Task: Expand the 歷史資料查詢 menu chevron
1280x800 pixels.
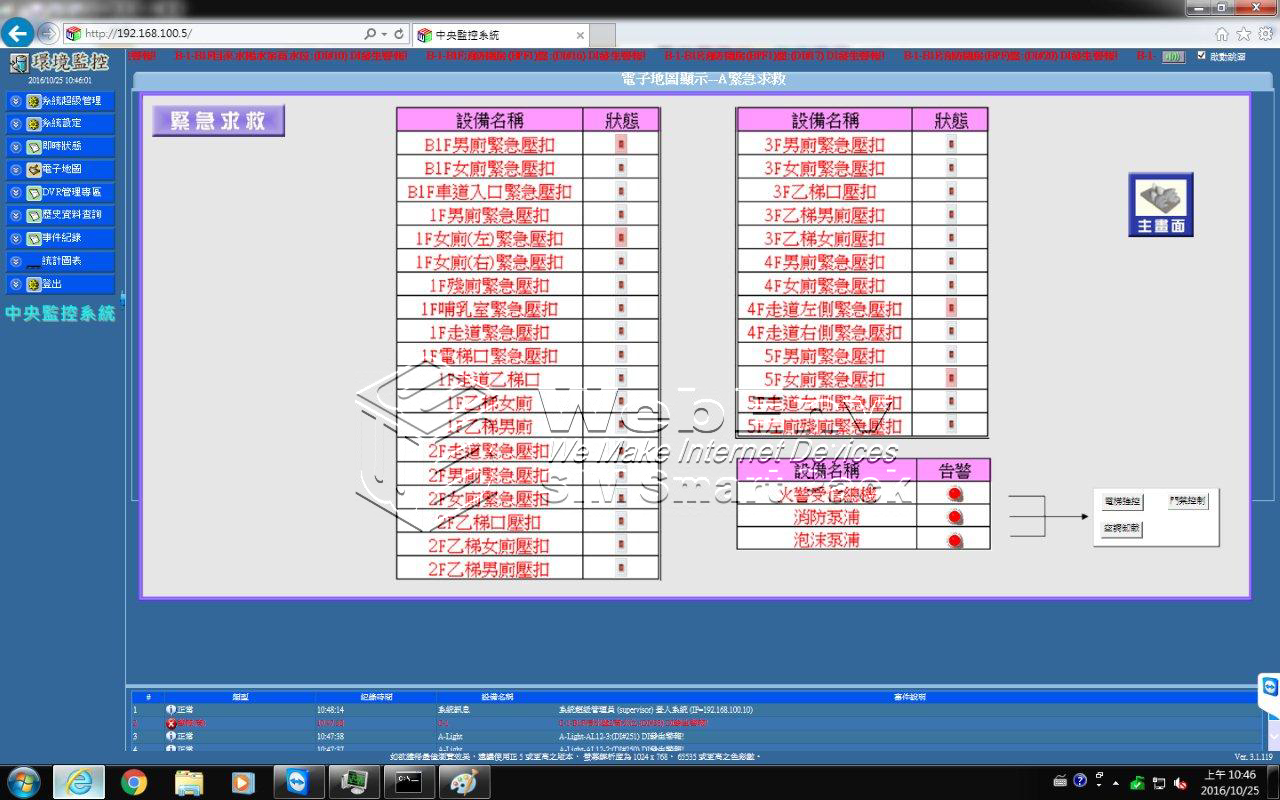Action: click(x=15, y=216)
